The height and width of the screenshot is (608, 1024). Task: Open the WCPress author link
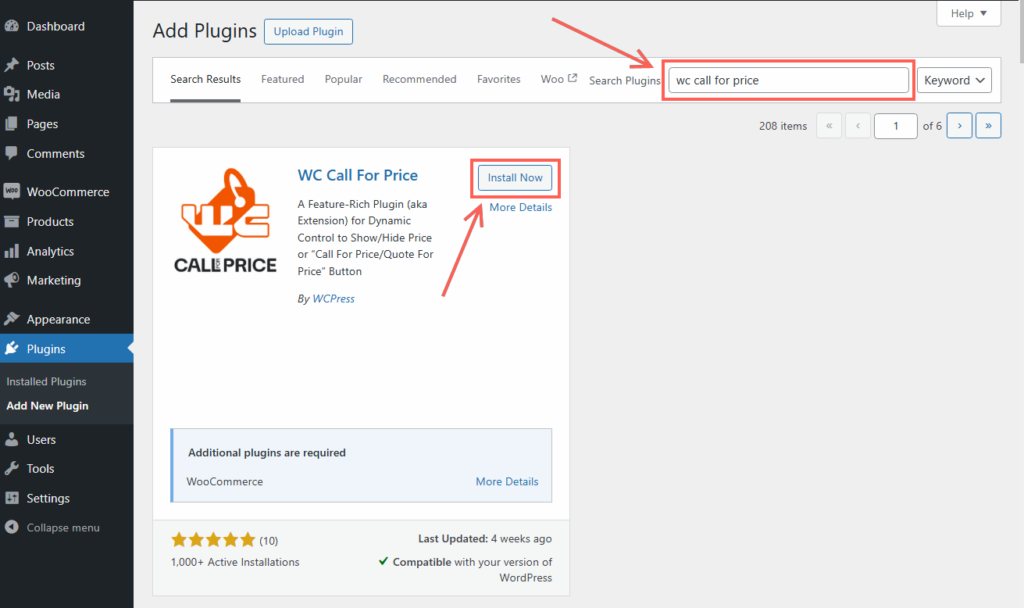(333, 298)
